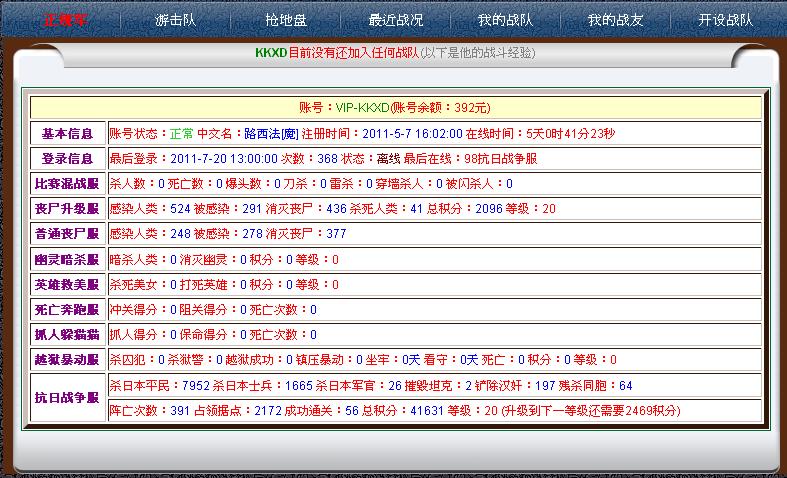Click 杀死美女 text in 英雄救美服 row

click(x=133, y=285)
